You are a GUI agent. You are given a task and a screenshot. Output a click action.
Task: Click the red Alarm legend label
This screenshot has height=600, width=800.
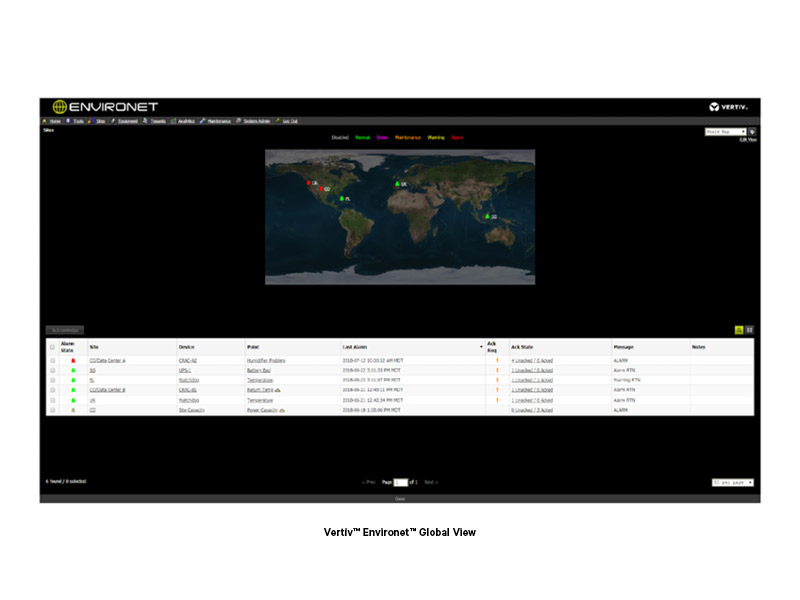pyautogui.click(x=457, y=137)
